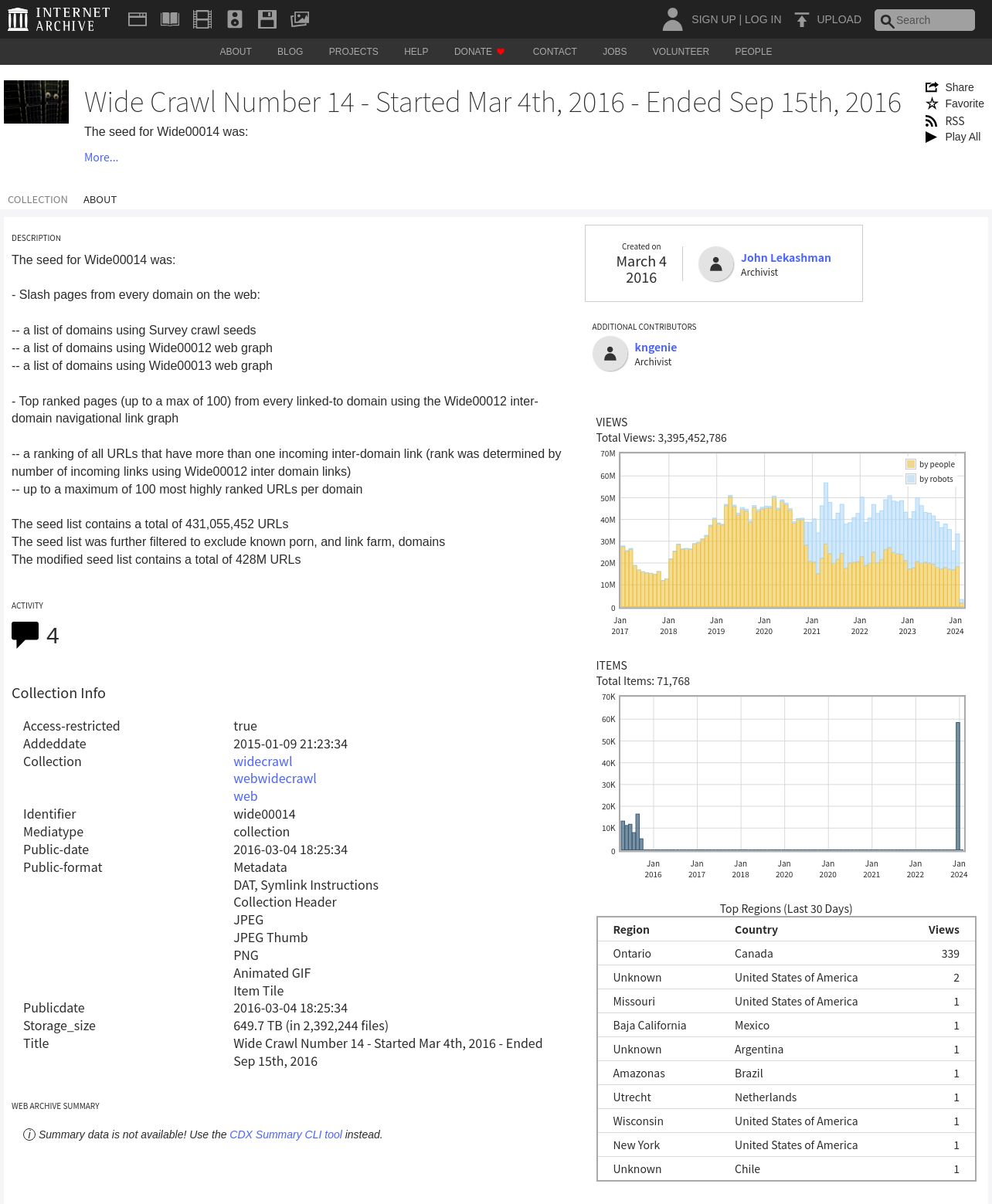Image resolution: width=992 pixels, height=1204 pixels.
Task: Open kngenie's profile link
Action: [x=656, y=348]
